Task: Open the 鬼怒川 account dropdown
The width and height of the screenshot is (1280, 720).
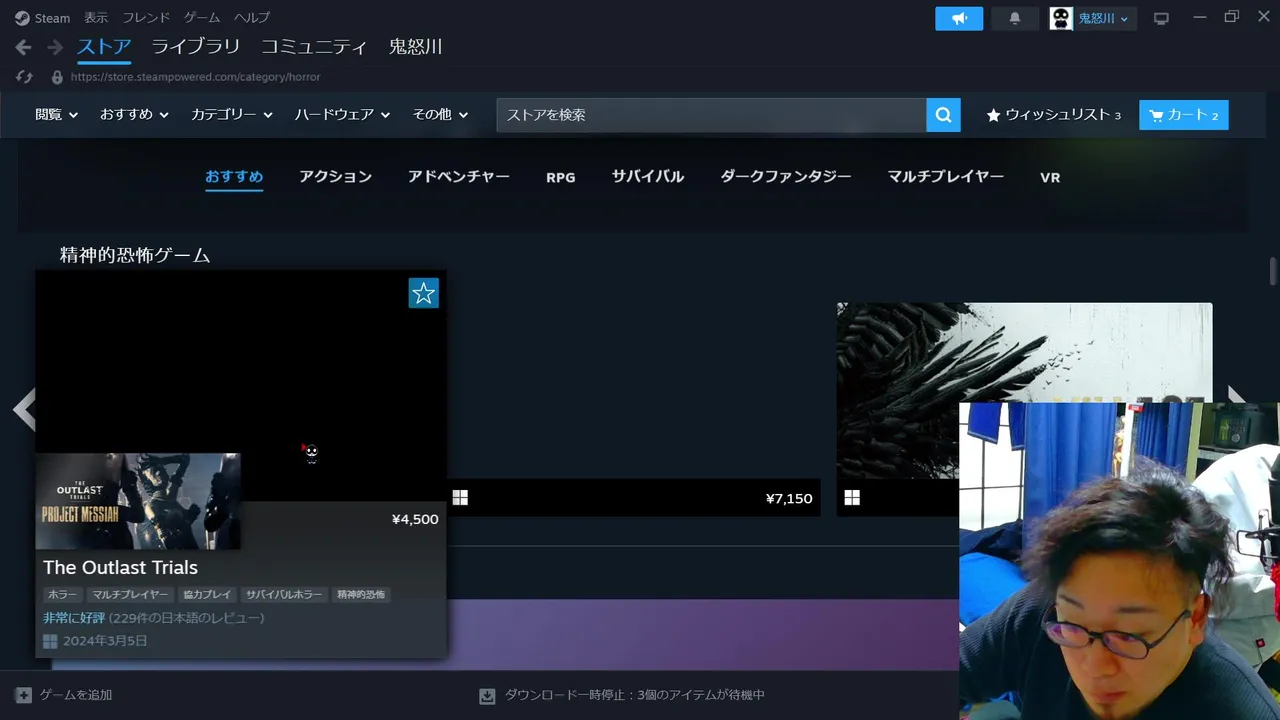Action: pos(1103,19)
